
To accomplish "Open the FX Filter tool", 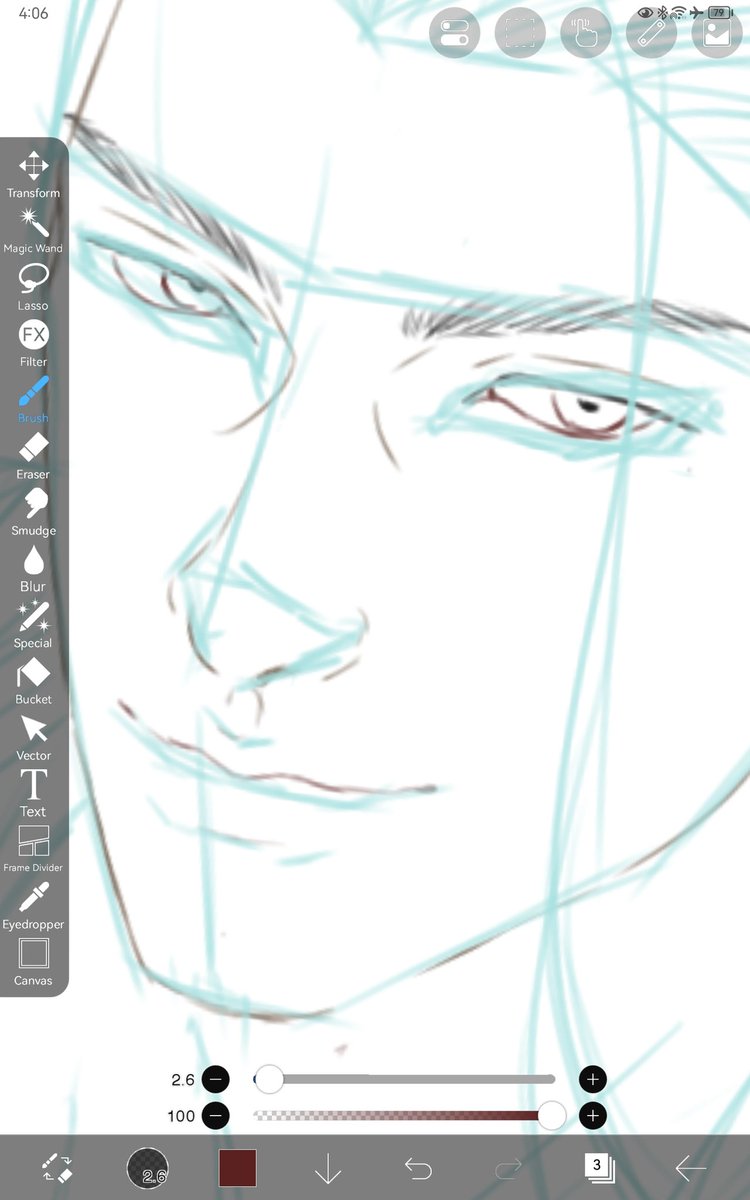I will click(x=33, y=343).
